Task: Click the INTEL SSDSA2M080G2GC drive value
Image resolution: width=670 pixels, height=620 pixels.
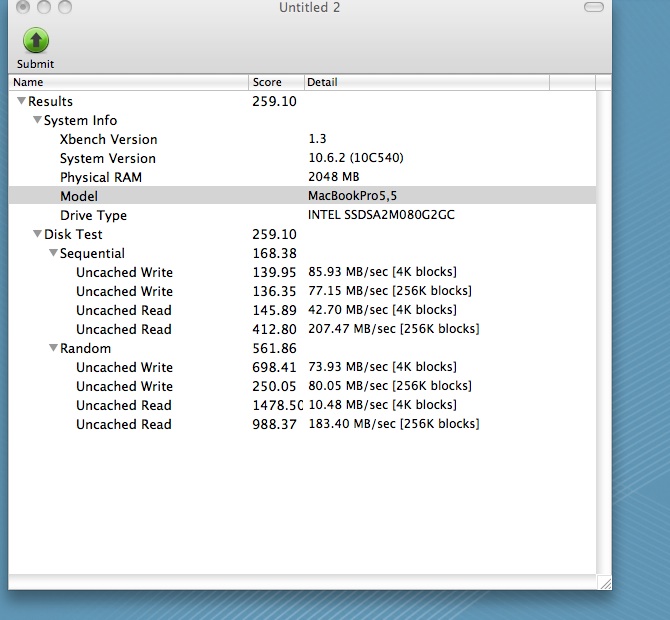Action: tap(381, 215)
